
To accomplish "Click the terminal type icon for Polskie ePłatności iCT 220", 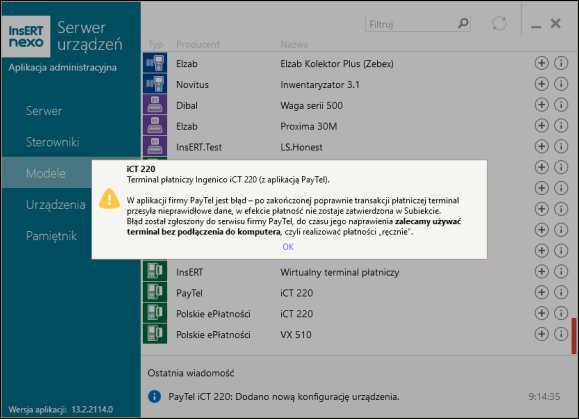I will click(x=155, y=313).
